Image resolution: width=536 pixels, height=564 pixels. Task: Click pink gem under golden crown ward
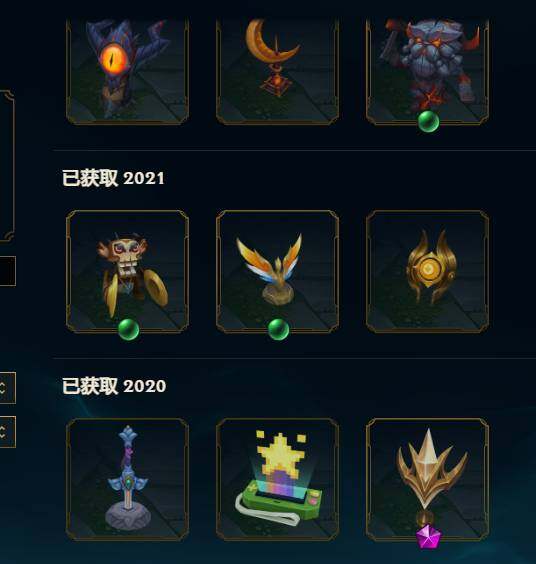coord(428,536)
